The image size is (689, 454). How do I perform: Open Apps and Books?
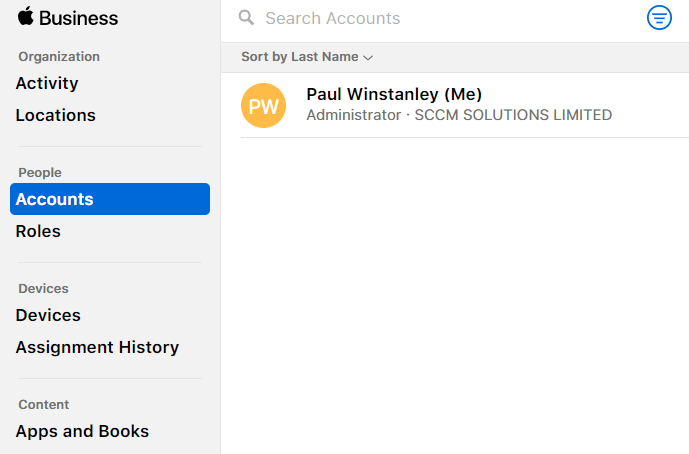coord(82,431)
